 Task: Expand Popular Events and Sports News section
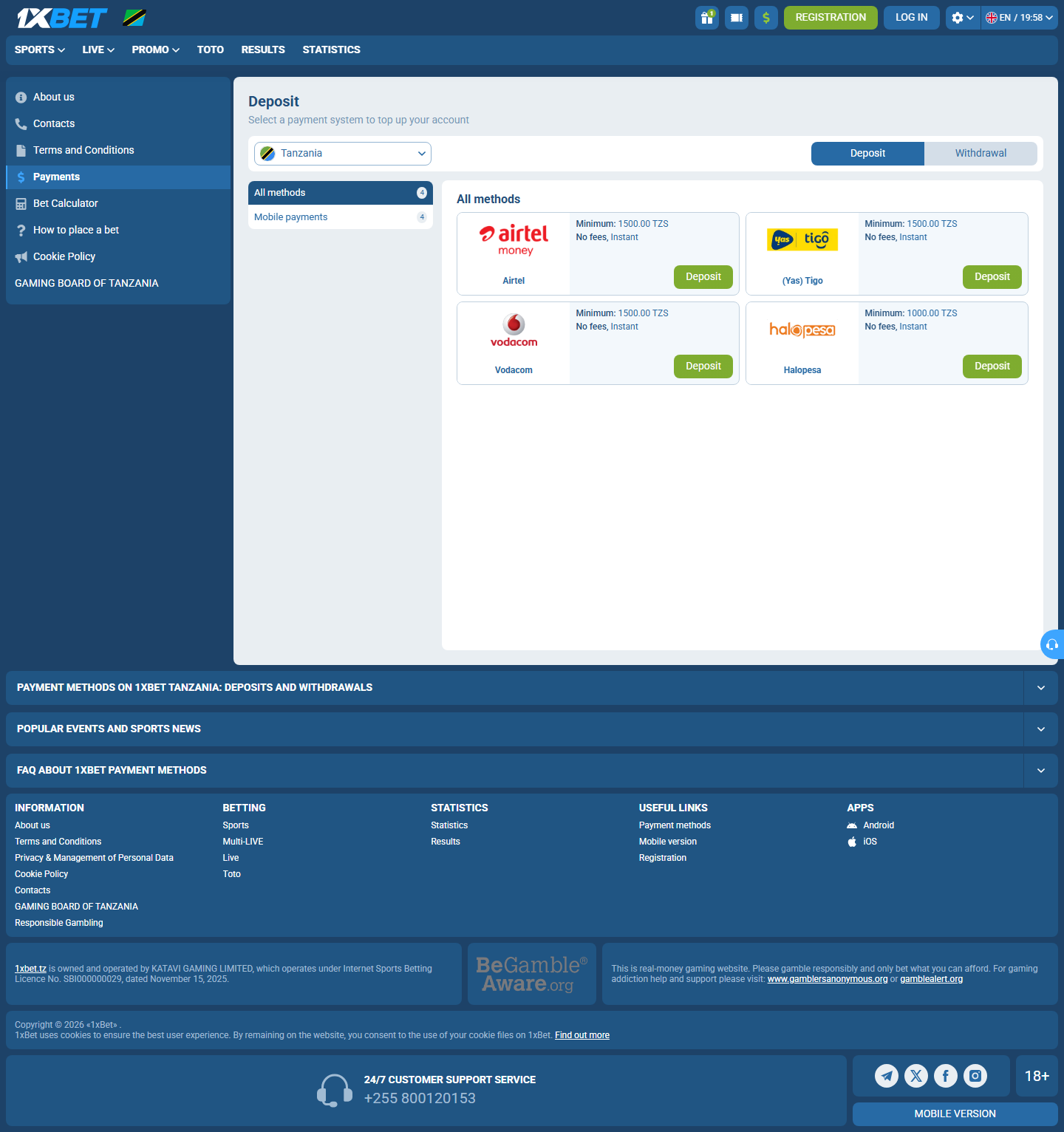[532, 729]
